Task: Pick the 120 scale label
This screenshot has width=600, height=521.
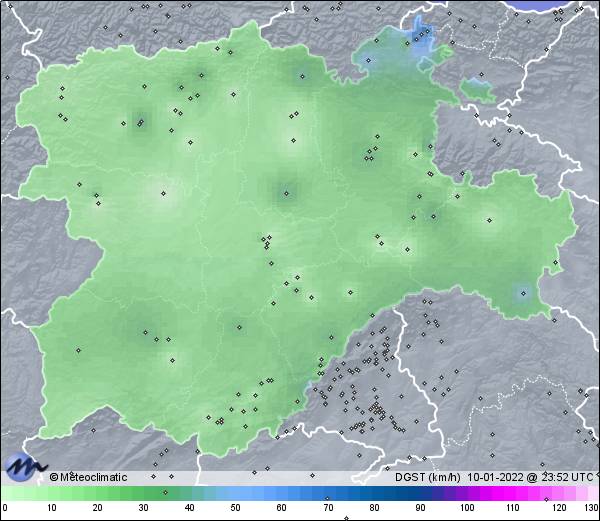Action: (559, 508)
